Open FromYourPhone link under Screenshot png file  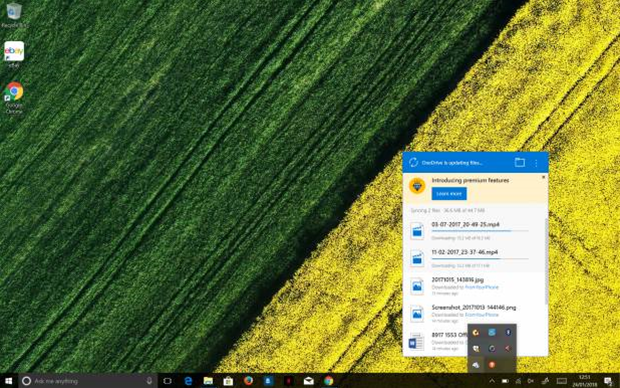pyautogui.click(x=481, y=315)
